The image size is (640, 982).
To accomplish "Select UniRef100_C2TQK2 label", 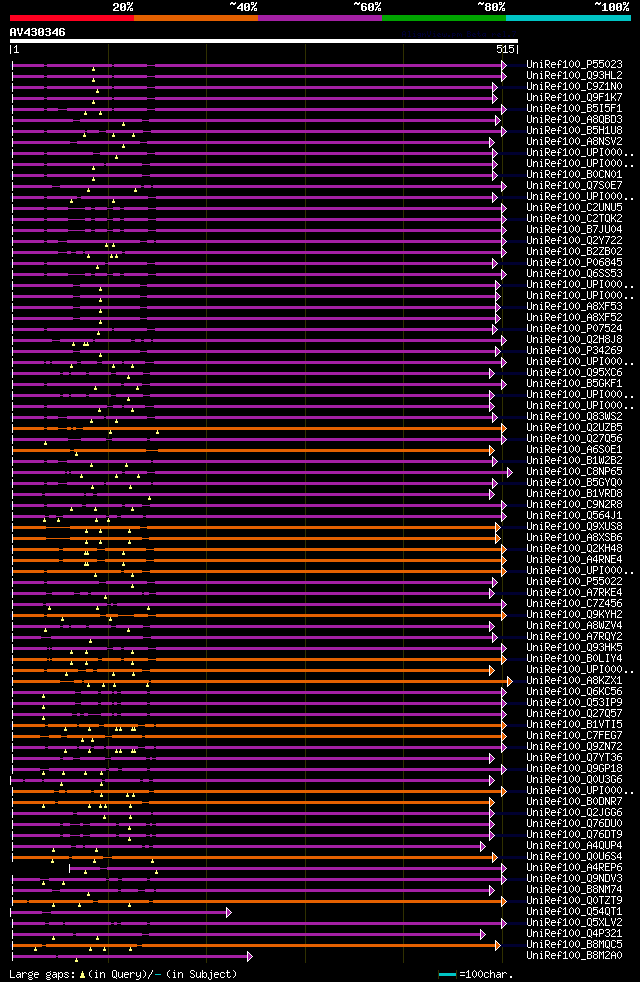I will (x=574, y=219).
